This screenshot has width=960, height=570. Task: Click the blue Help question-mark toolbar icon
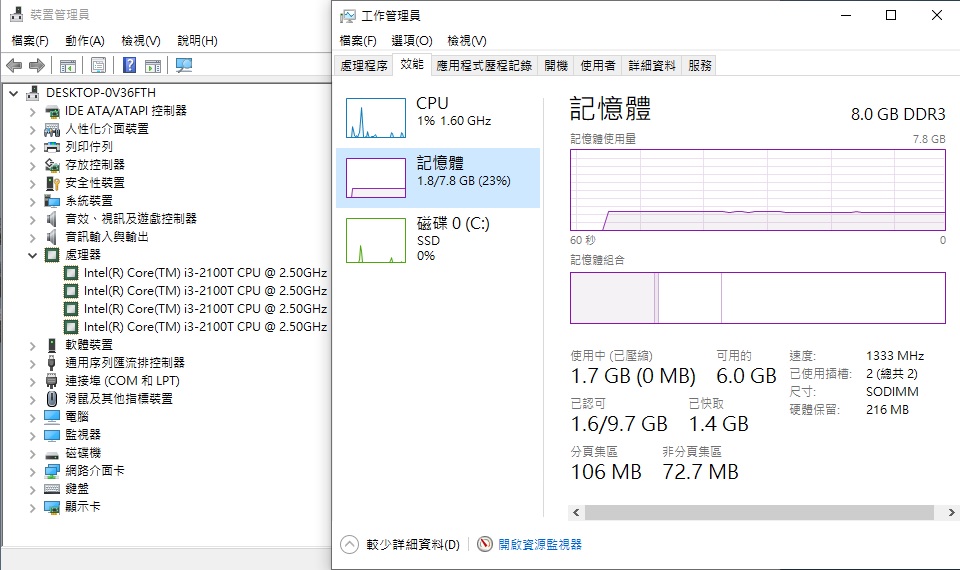tap(129, 65)
